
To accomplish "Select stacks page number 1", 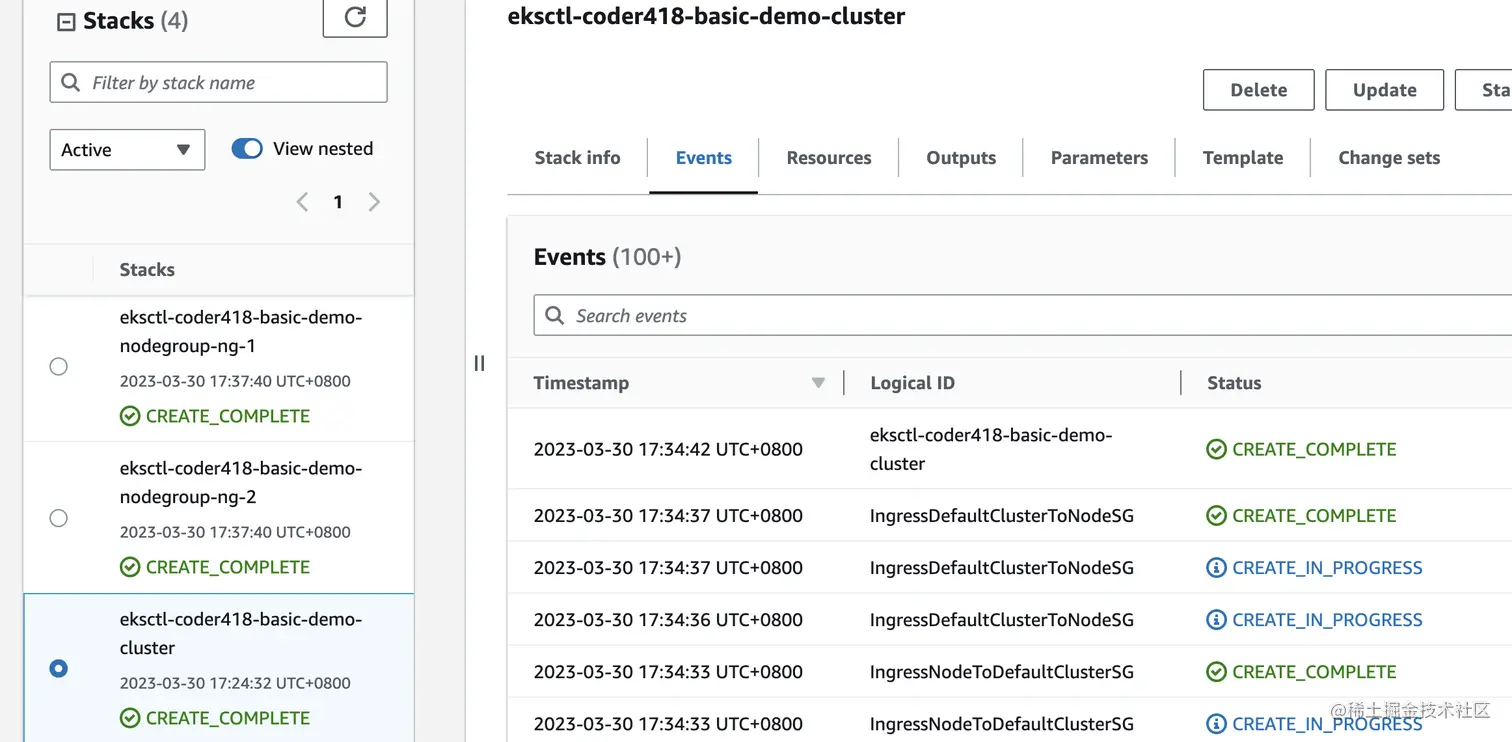I will (338, 202).
